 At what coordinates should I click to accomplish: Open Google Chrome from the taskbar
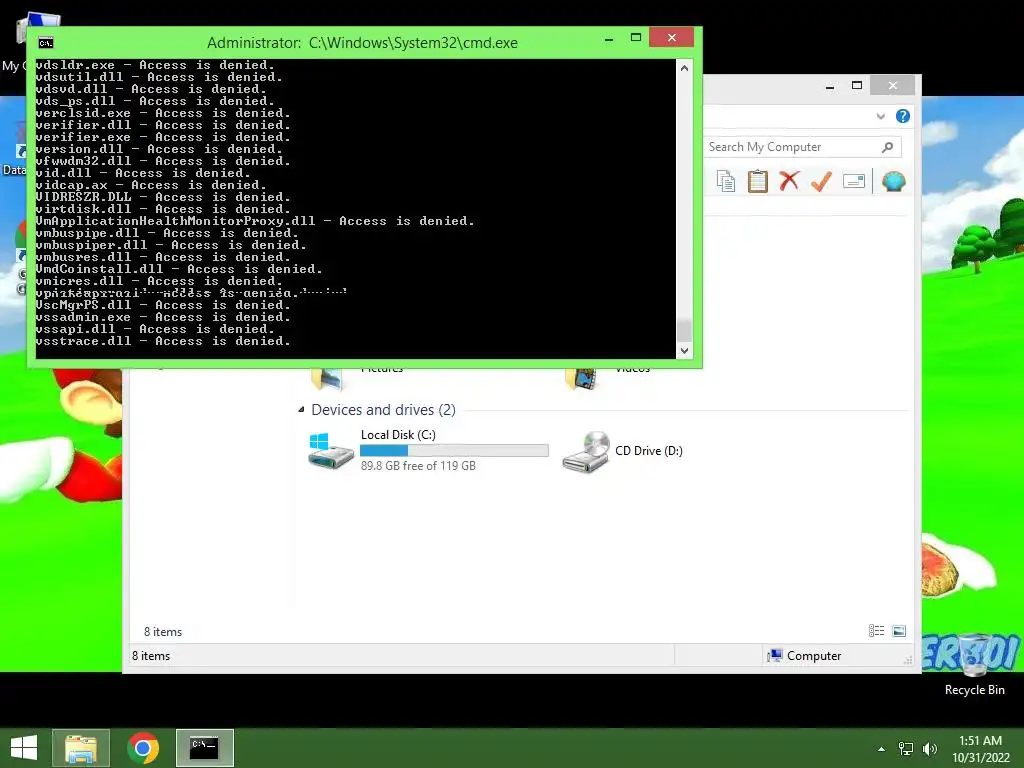click(143, 748)
